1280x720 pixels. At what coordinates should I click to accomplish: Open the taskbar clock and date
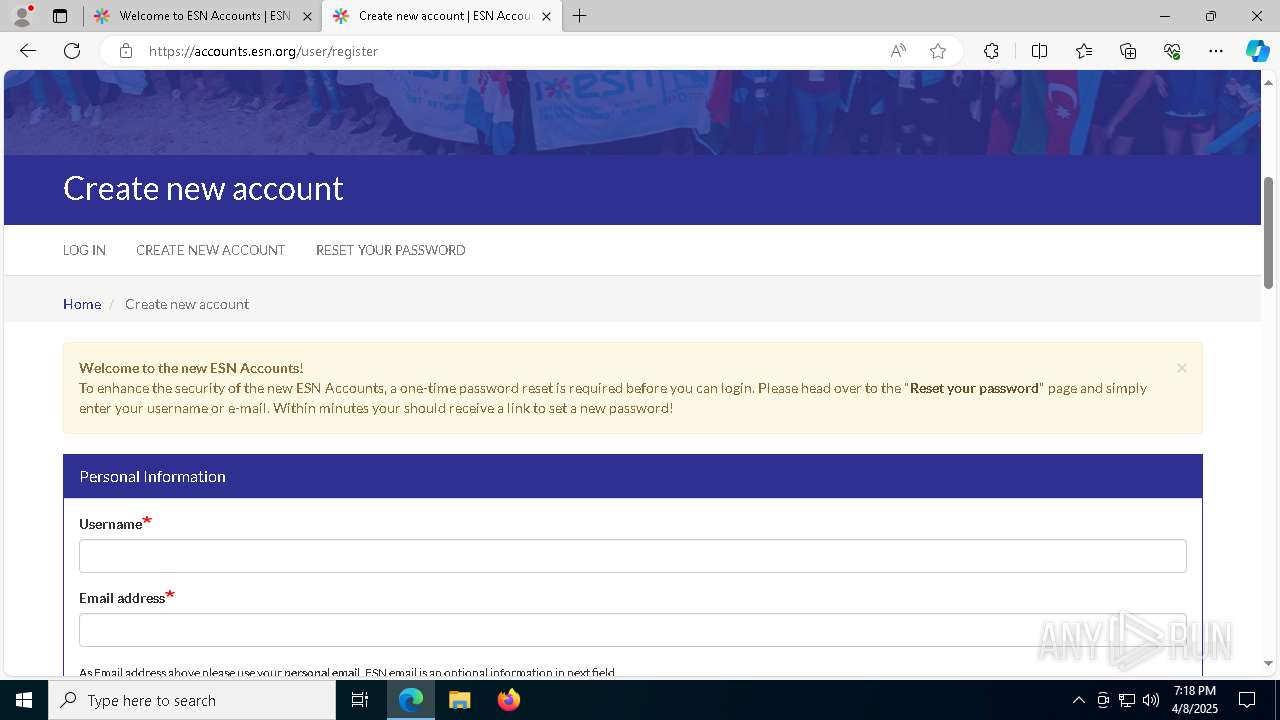pyautogui.click(x=1195, y=700)
